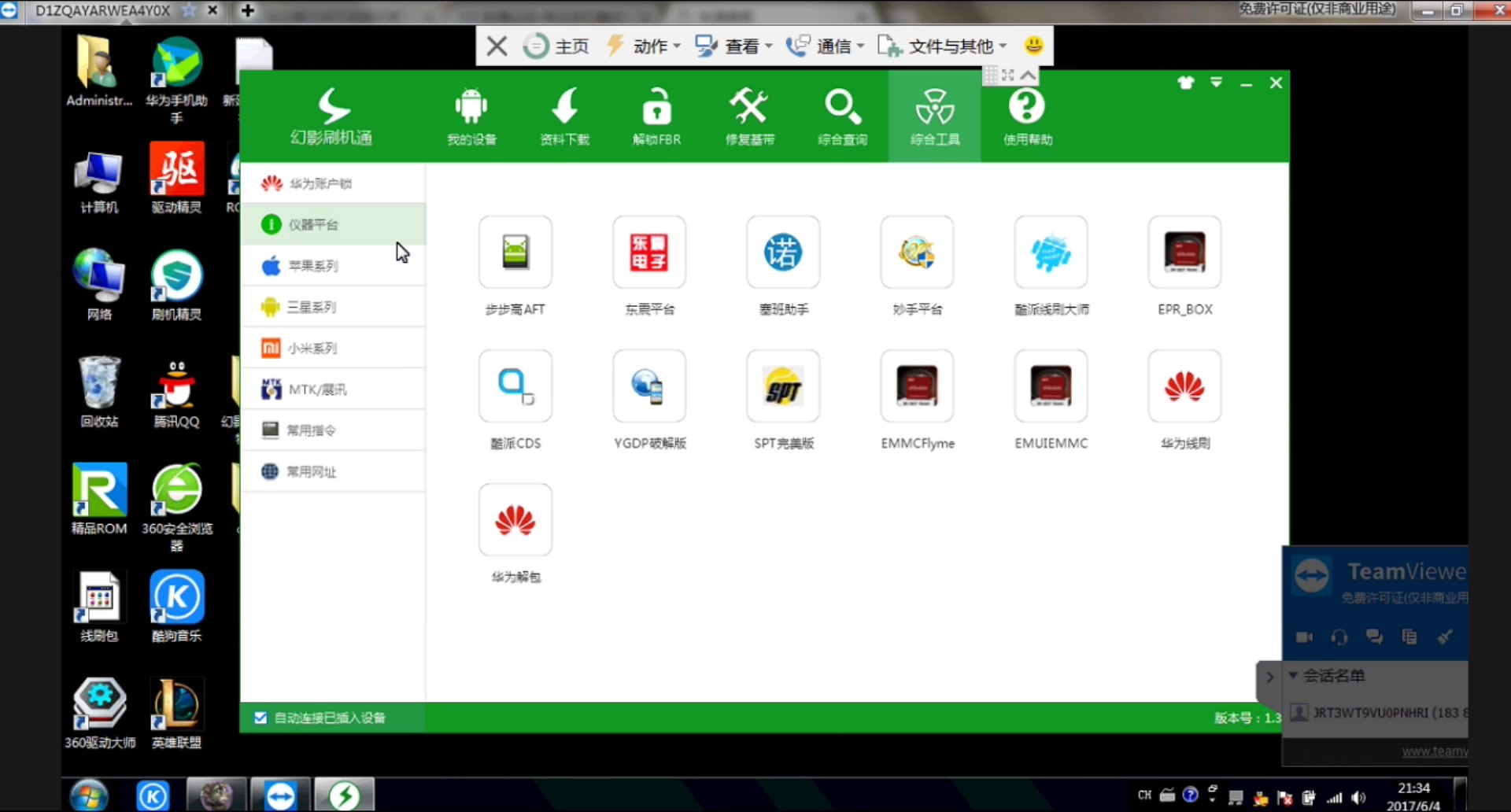Click 华为手机助手 desktop icon
The image size is (1511, 812).
coord(176,80)
